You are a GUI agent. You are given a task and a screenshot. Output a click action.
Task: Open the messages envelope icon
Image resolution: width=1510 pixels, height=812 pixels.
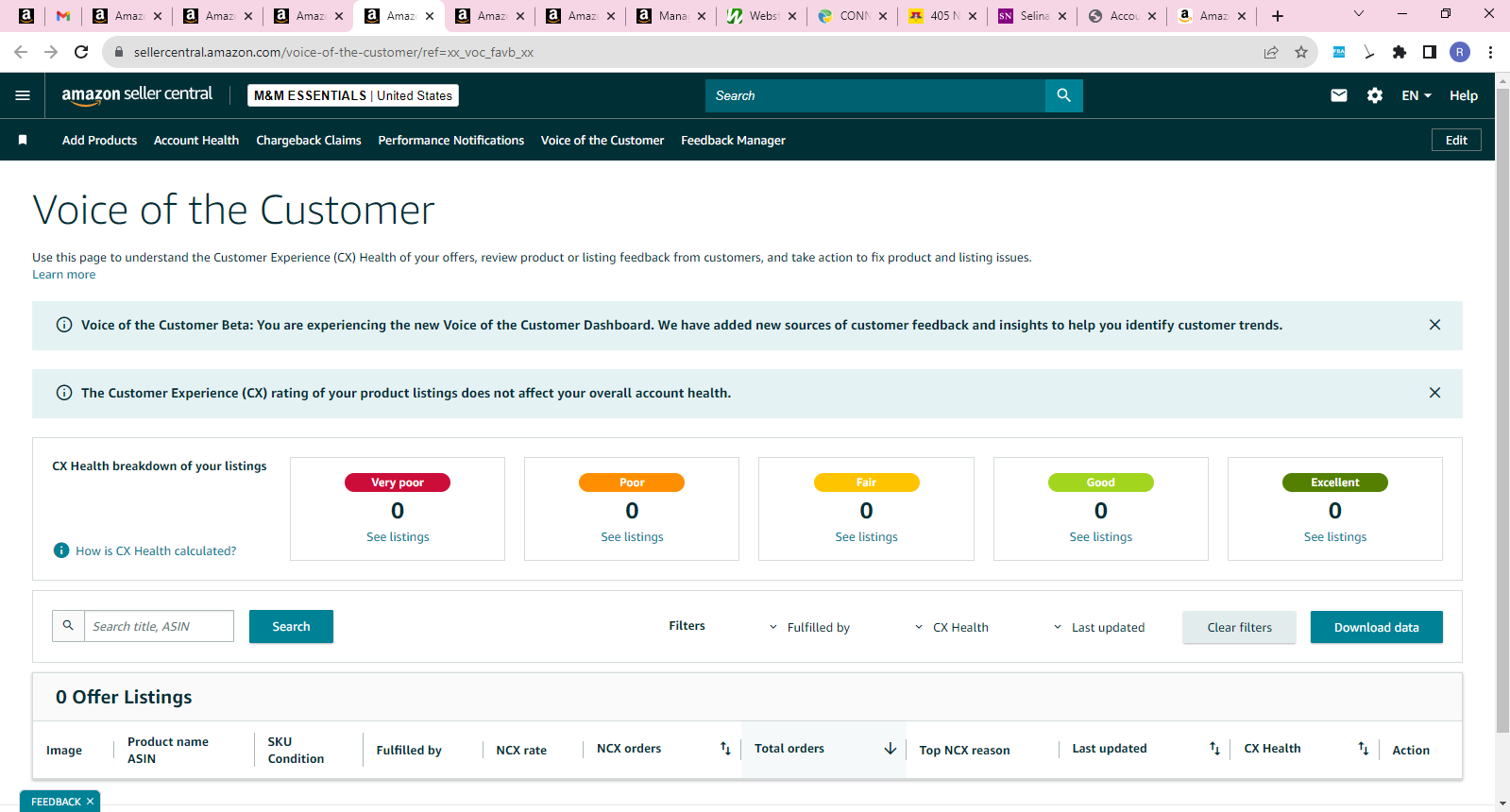coord(1339,95)
